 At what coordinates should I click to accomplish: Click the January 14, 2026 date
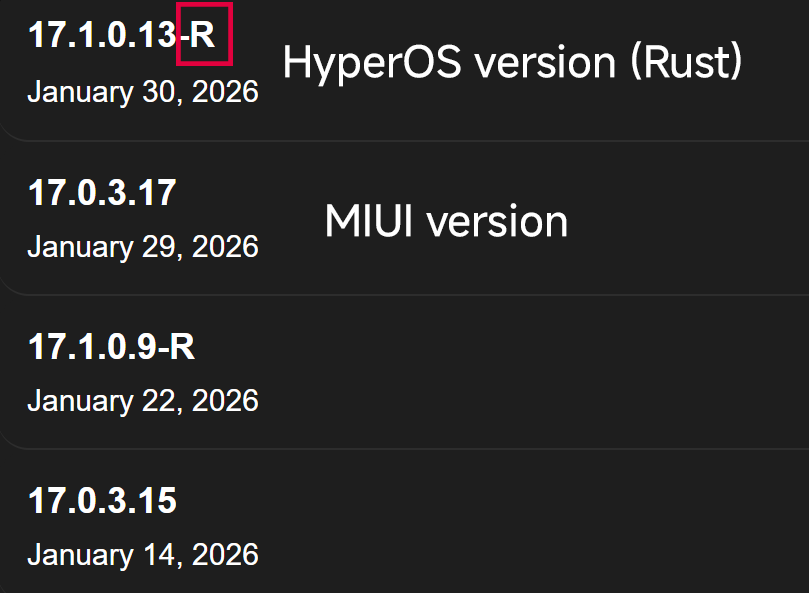[143, 555]
